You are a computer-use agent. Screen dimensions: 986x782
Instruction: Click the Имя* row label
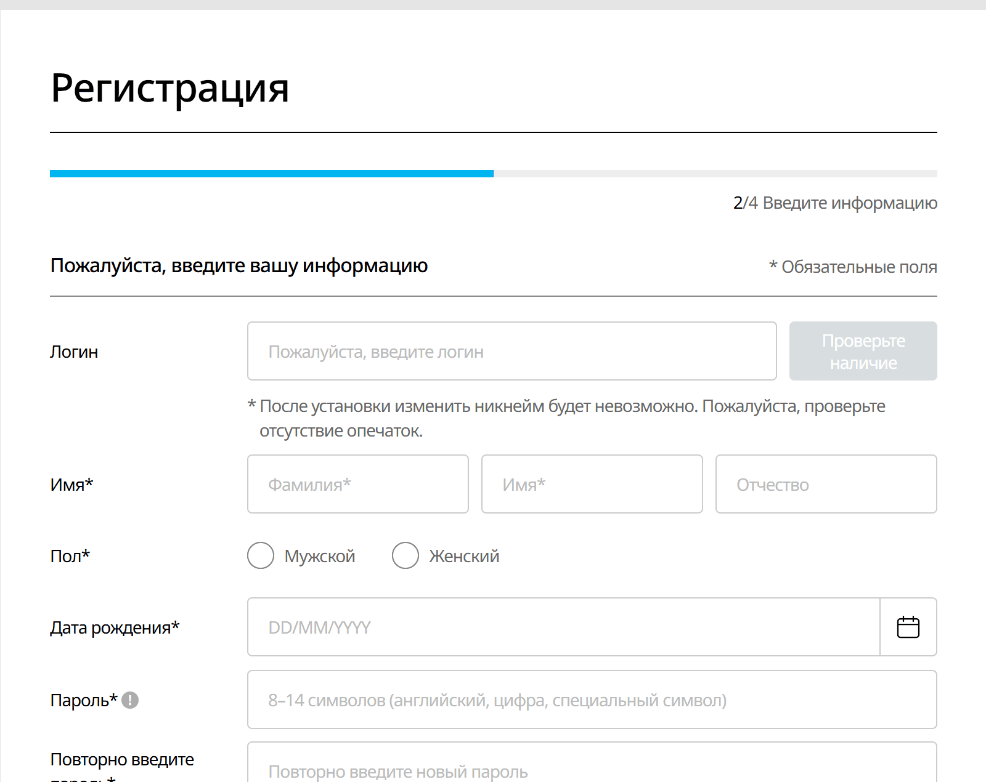coord(72,485)
